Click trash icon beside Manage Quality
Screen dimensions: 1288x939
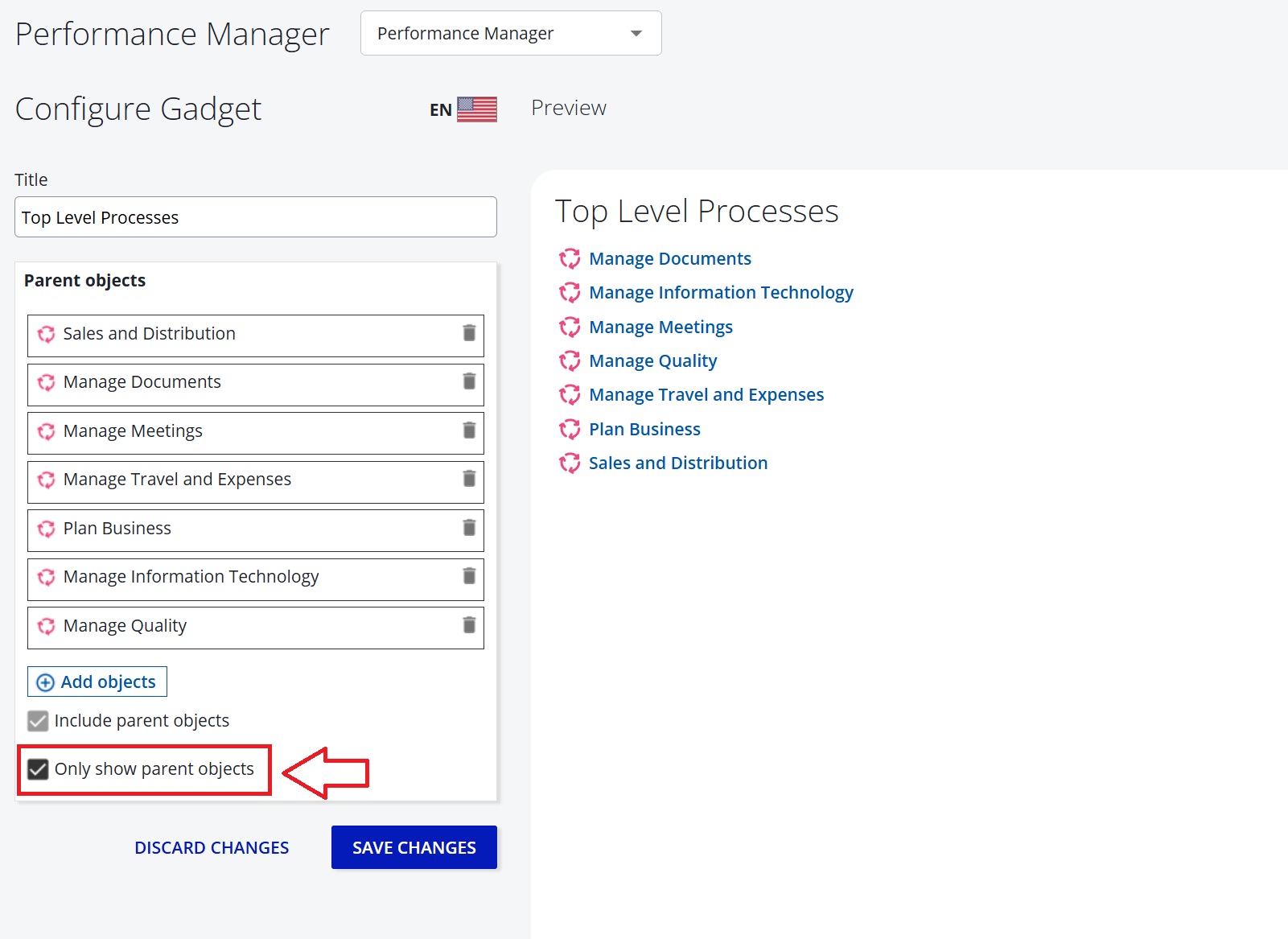(469, 625)
